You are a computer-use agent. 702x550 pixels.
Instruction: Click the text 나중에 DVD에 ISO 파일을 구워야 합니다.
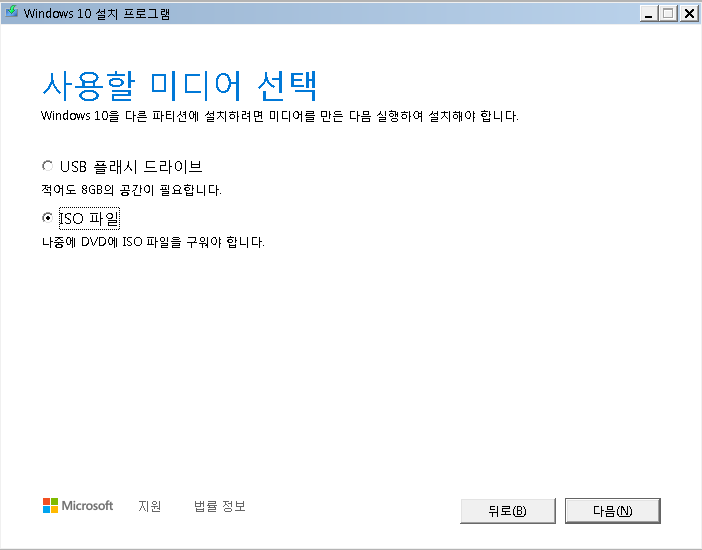[153, 242]
